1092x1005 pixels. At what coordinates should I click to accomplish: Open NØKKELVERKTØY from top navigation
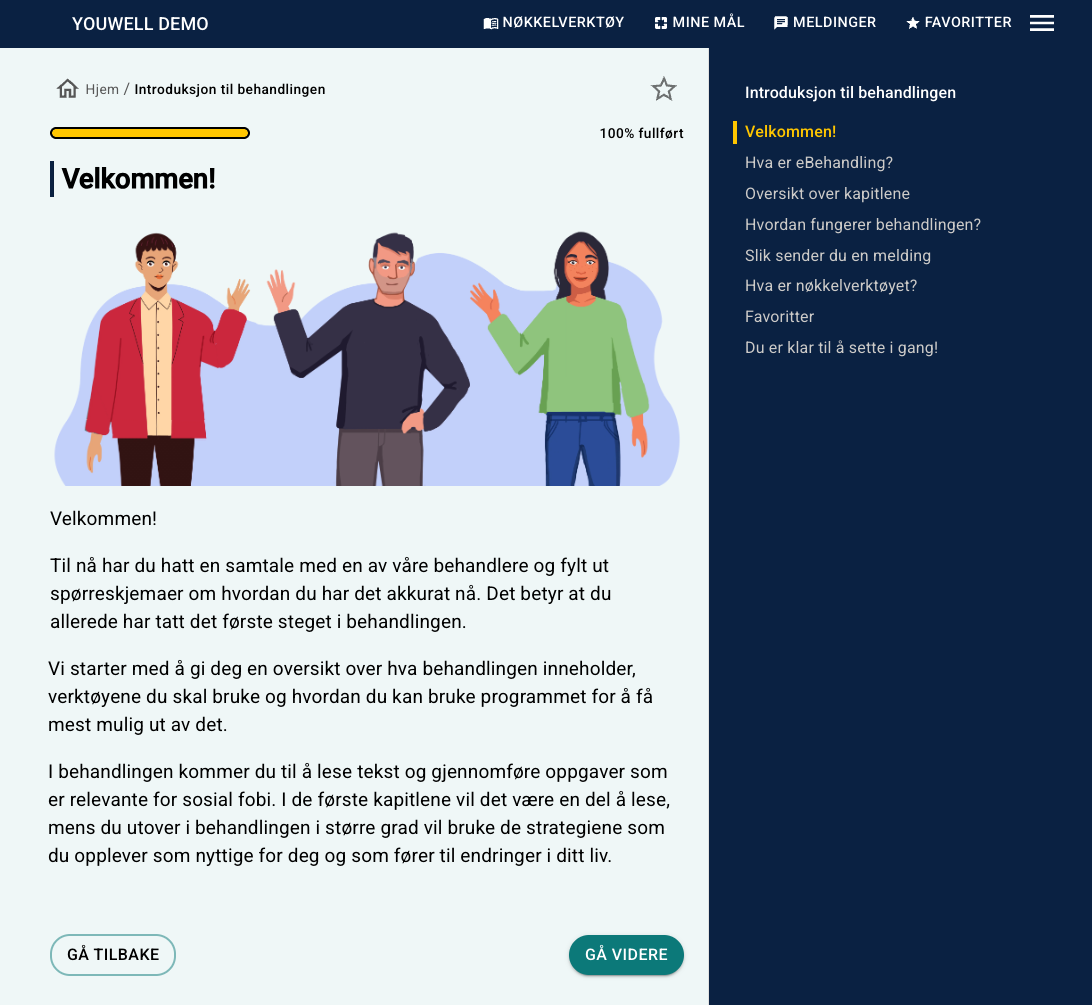click(554, 22)
